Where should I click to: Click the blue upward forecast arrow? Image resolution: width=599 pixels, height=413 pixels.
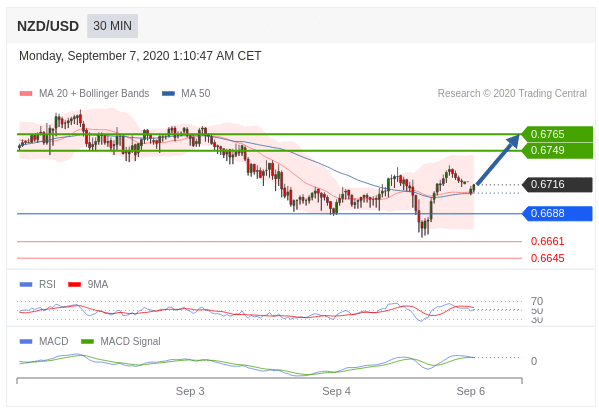[498, 159]
